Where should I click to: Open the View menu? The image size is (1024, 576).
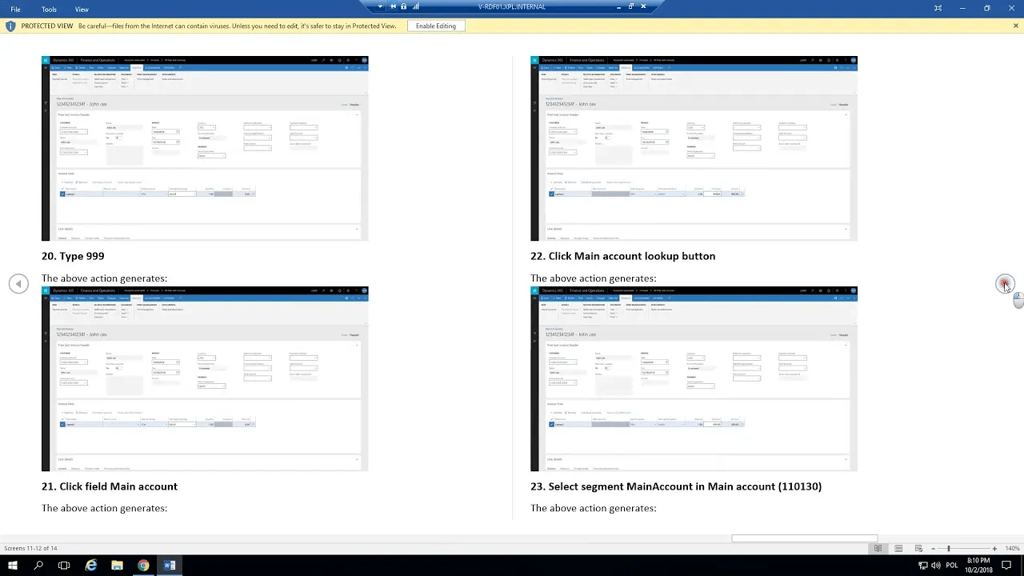(81, 9)
